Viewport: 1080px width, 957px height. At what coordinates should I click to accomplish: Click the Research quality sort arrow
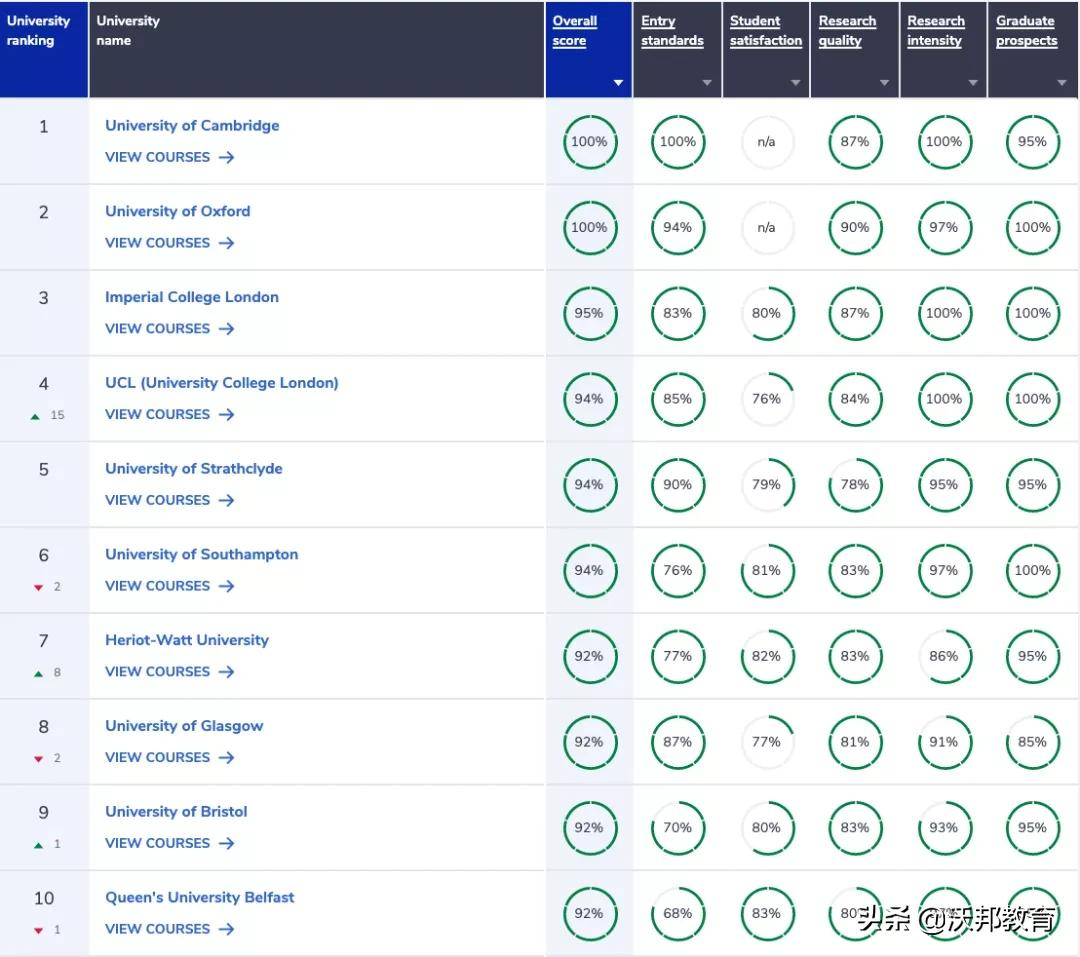pyautogui.click(x=884, y=83)
